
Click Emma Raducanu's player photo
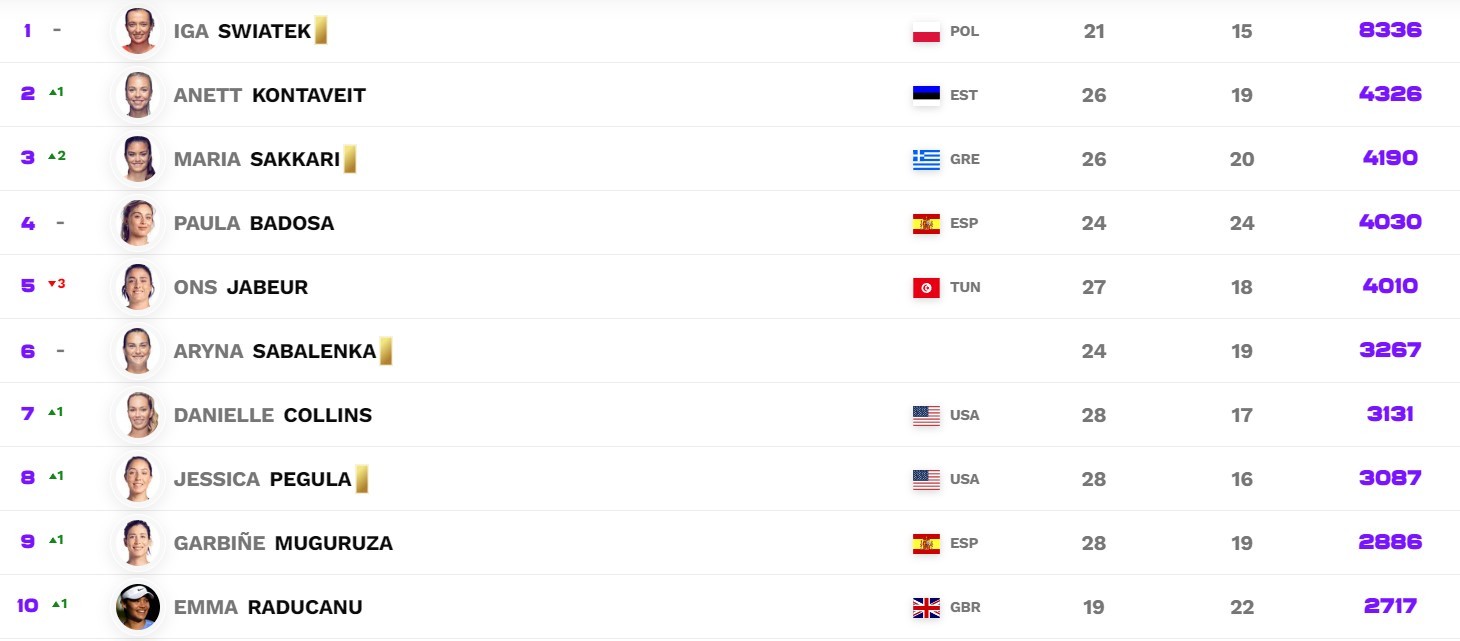(x=138, y=607)
